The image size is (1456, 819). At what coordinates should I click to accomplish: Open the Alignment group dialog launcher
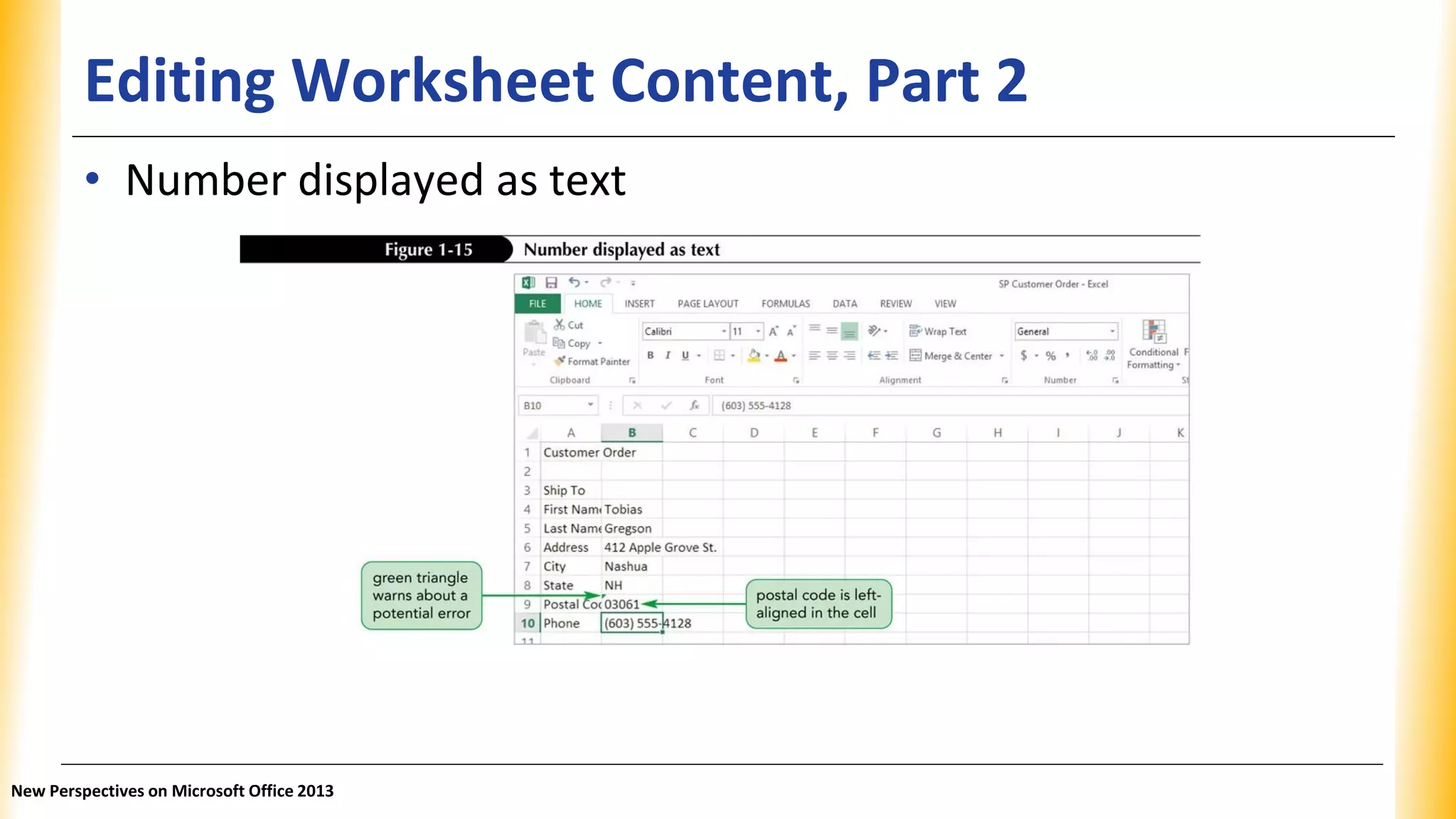click(1005, 380)
